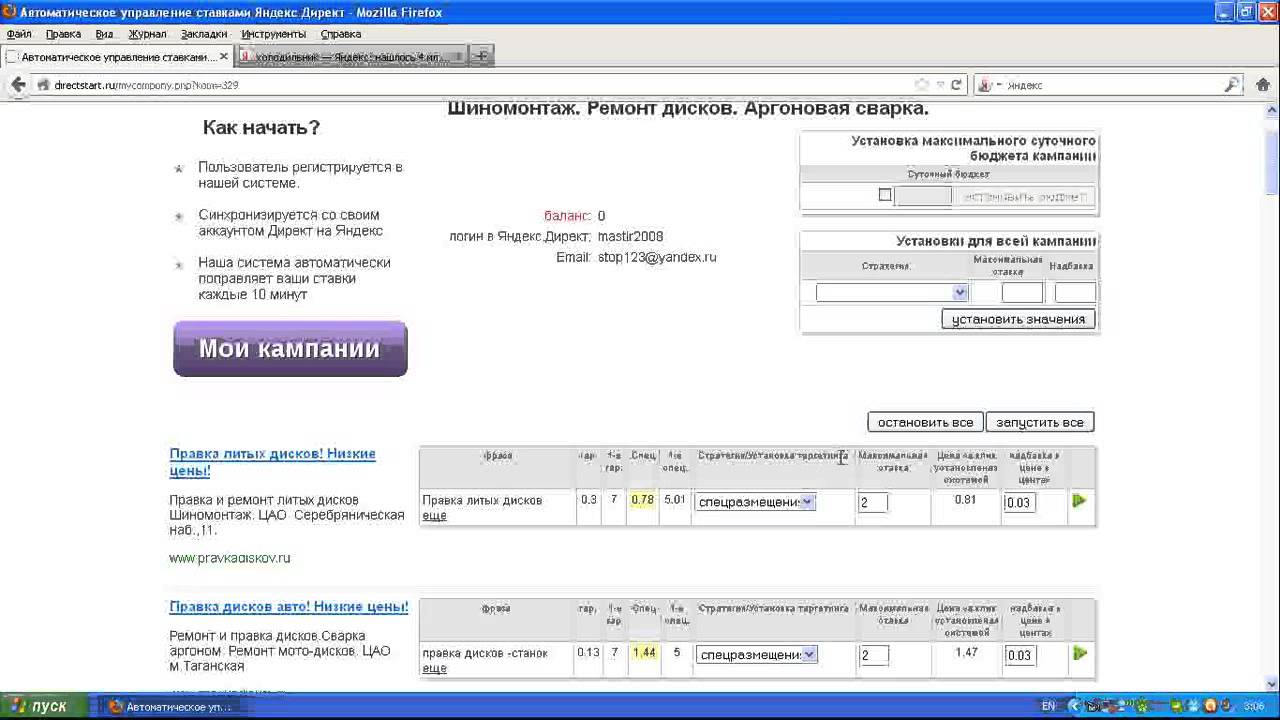Enable the Суточный бюджет checkbox

(885, 195)
